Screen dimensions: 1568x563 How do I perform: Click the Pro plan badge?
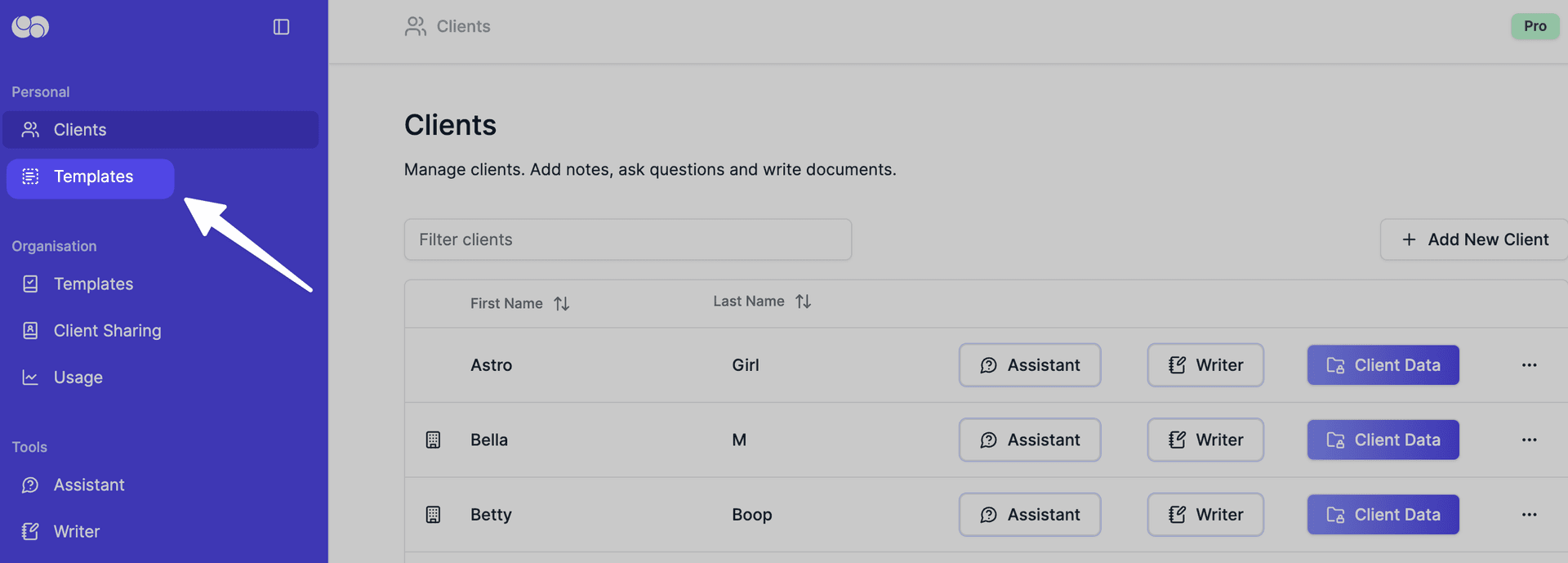[1535, 26]
